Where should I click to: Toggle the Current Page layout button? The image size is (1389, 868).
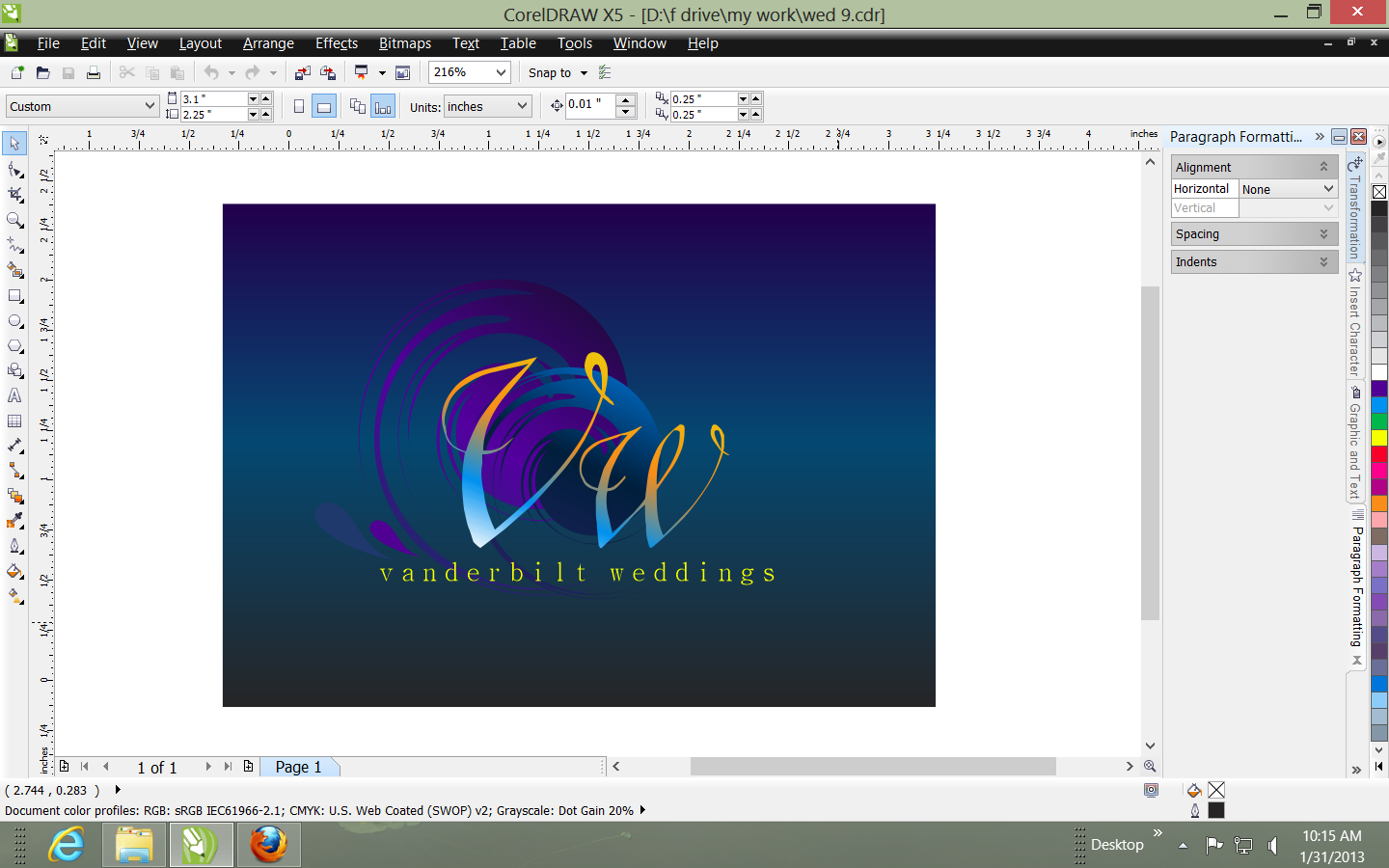pos(383,106)
